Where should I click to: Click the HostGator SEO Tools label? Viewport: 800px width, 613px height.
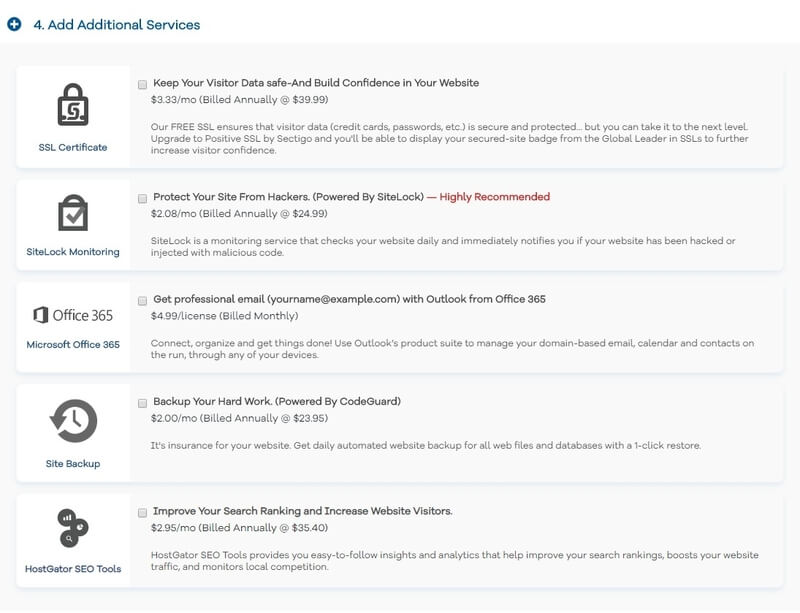[73, 569]
